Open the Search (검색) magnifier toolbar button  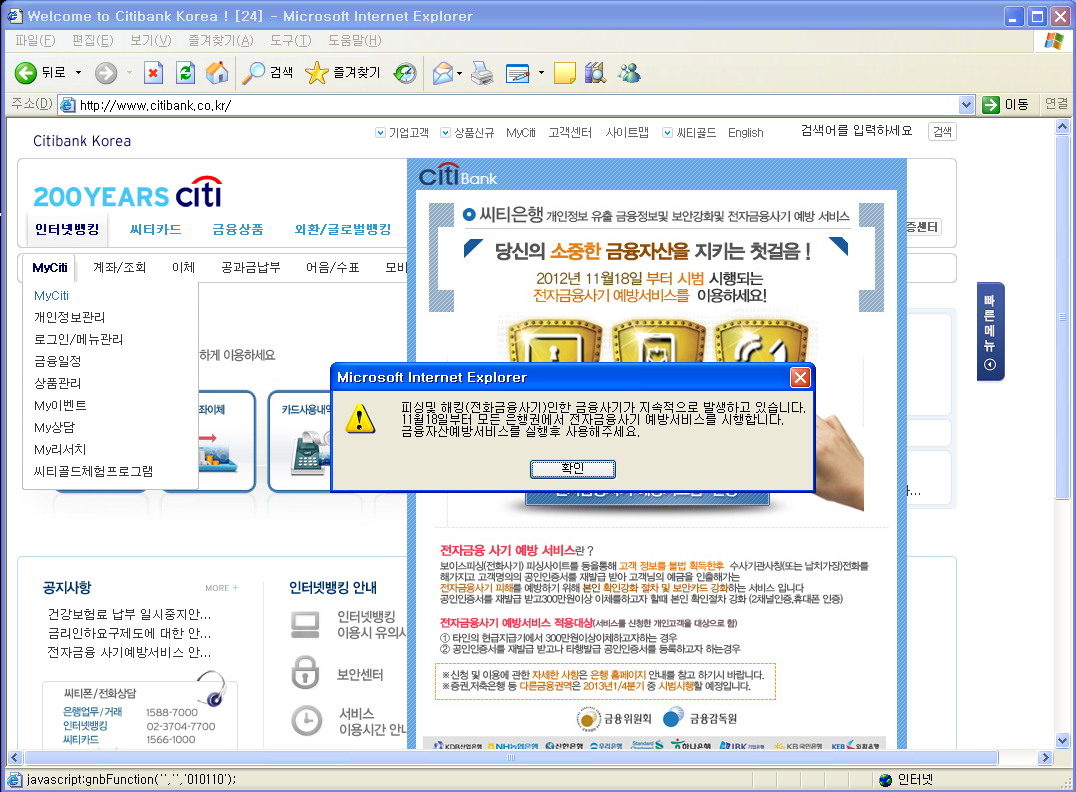click(x=268, y=72)
